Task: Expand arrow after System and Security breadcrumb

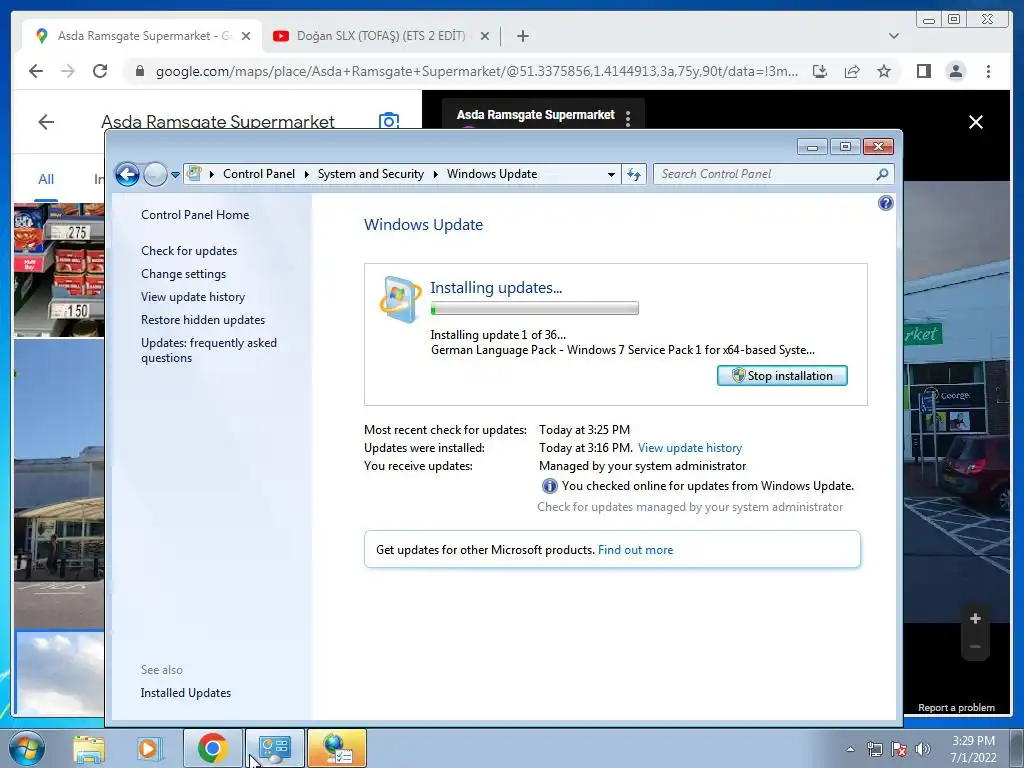Action: [x=436, y=174]
